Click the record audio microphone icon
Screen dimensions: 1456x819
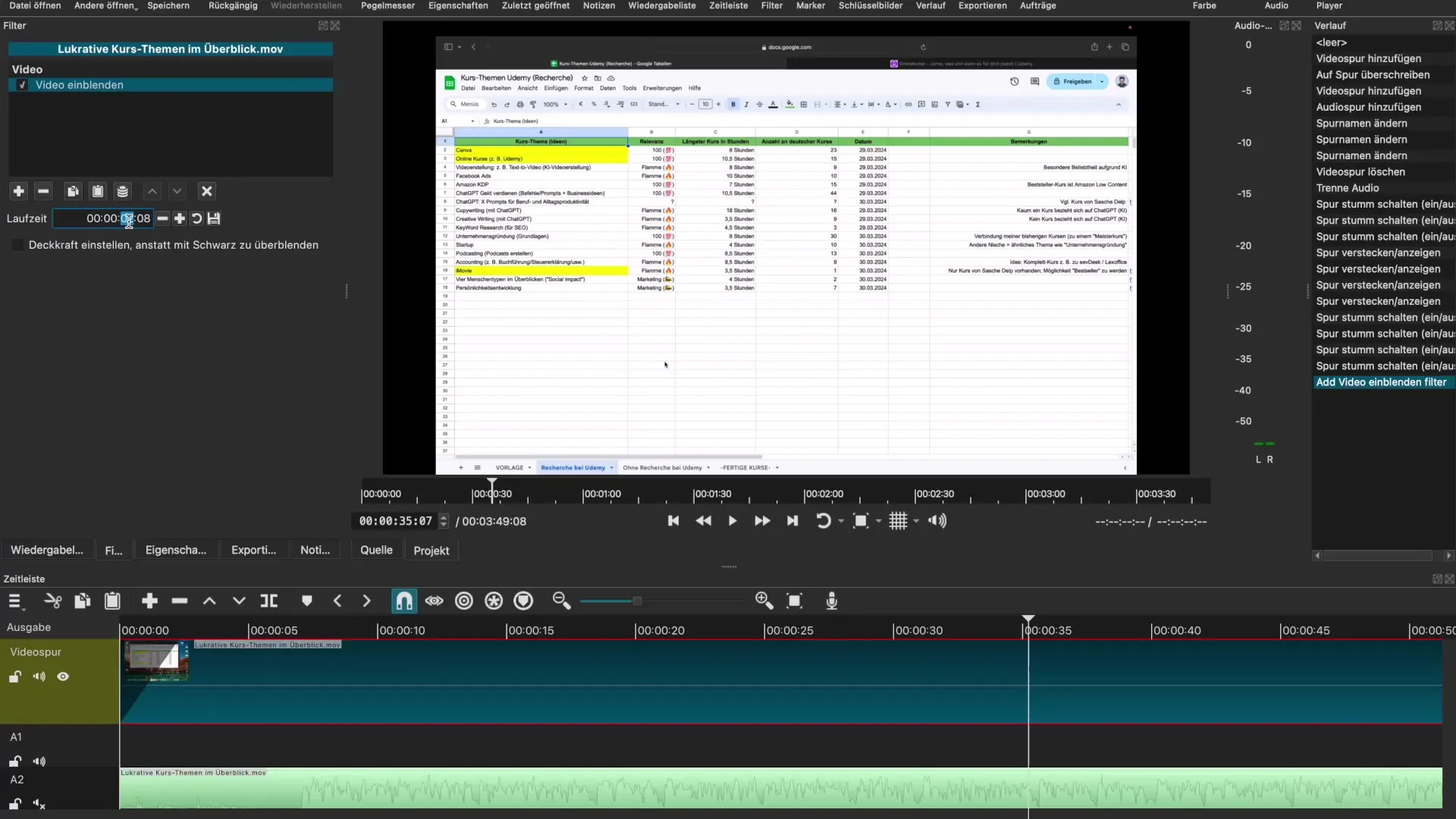tap(832, 601)
